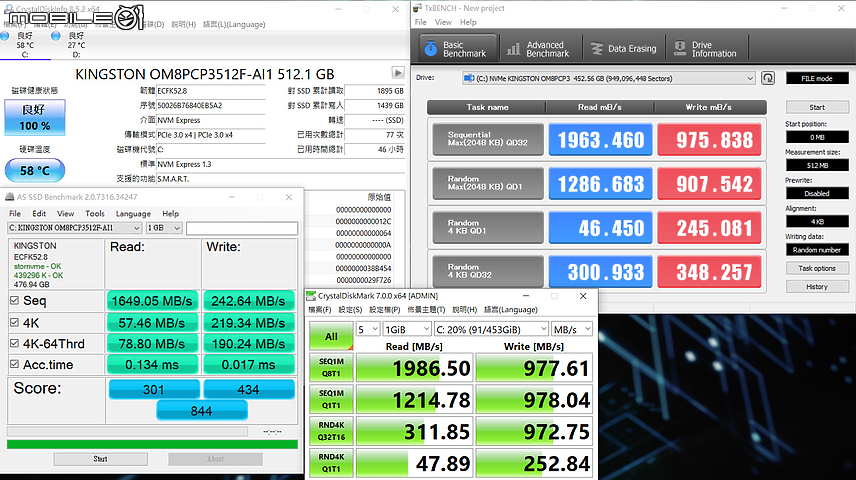The image size is (856, 480).
Task: Click the 58 °C temperature indicator
Action: (x=35, y=170)
